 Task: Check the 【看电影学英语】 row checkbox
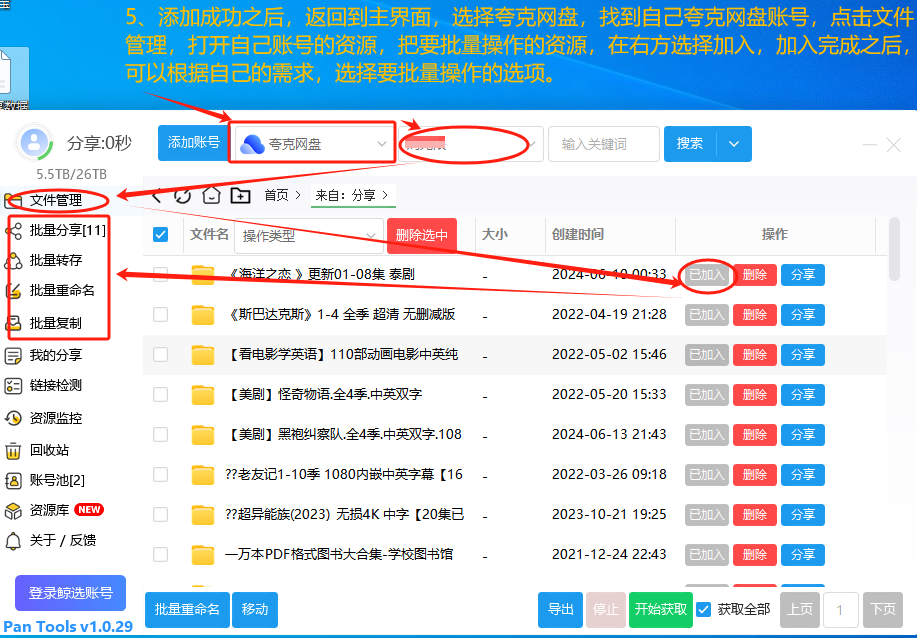coord(160,354)
